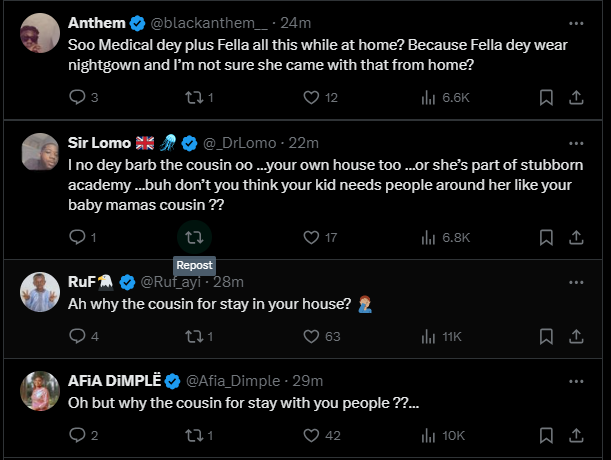Share RuF's tweet
The image size is (611, 460).
(576, 337)
